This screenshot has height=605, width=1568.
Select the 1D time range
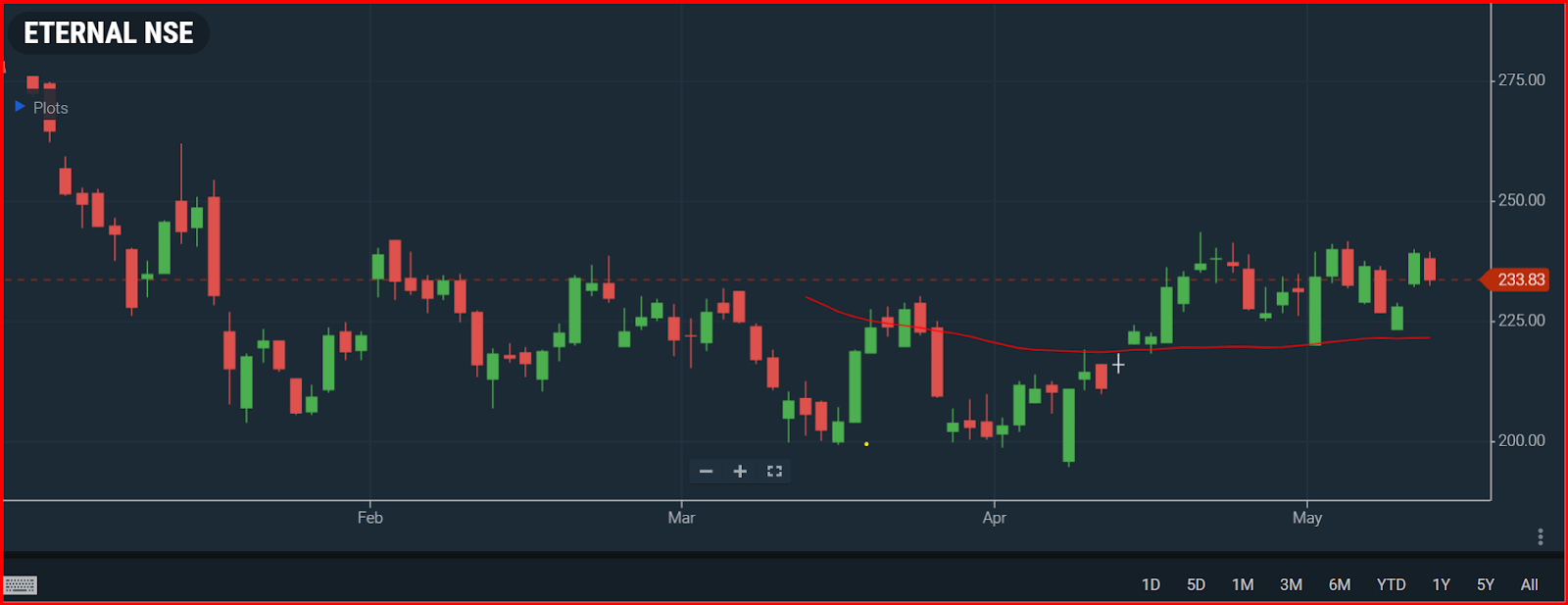pos(1151,584)
